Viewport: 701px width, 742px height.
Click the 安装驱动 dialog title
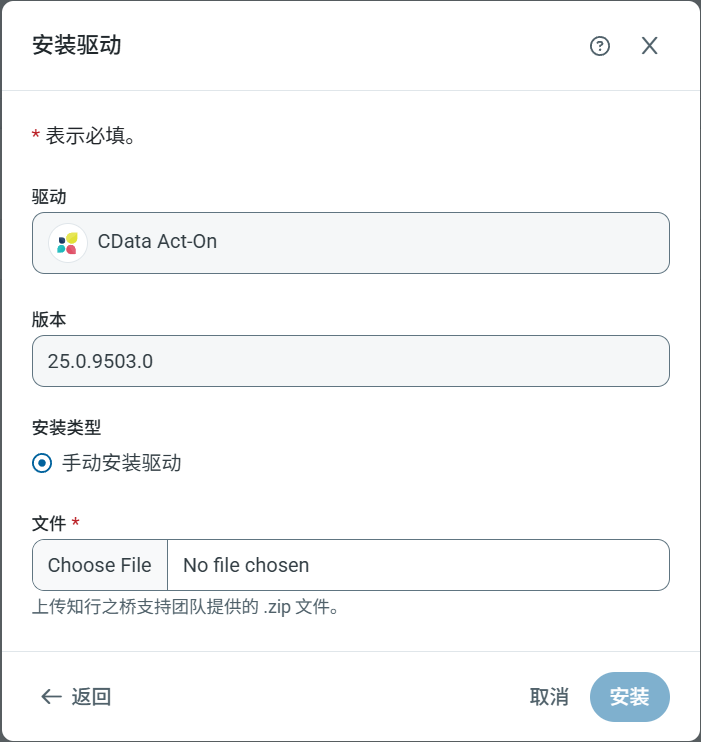(x=77, y=45)
